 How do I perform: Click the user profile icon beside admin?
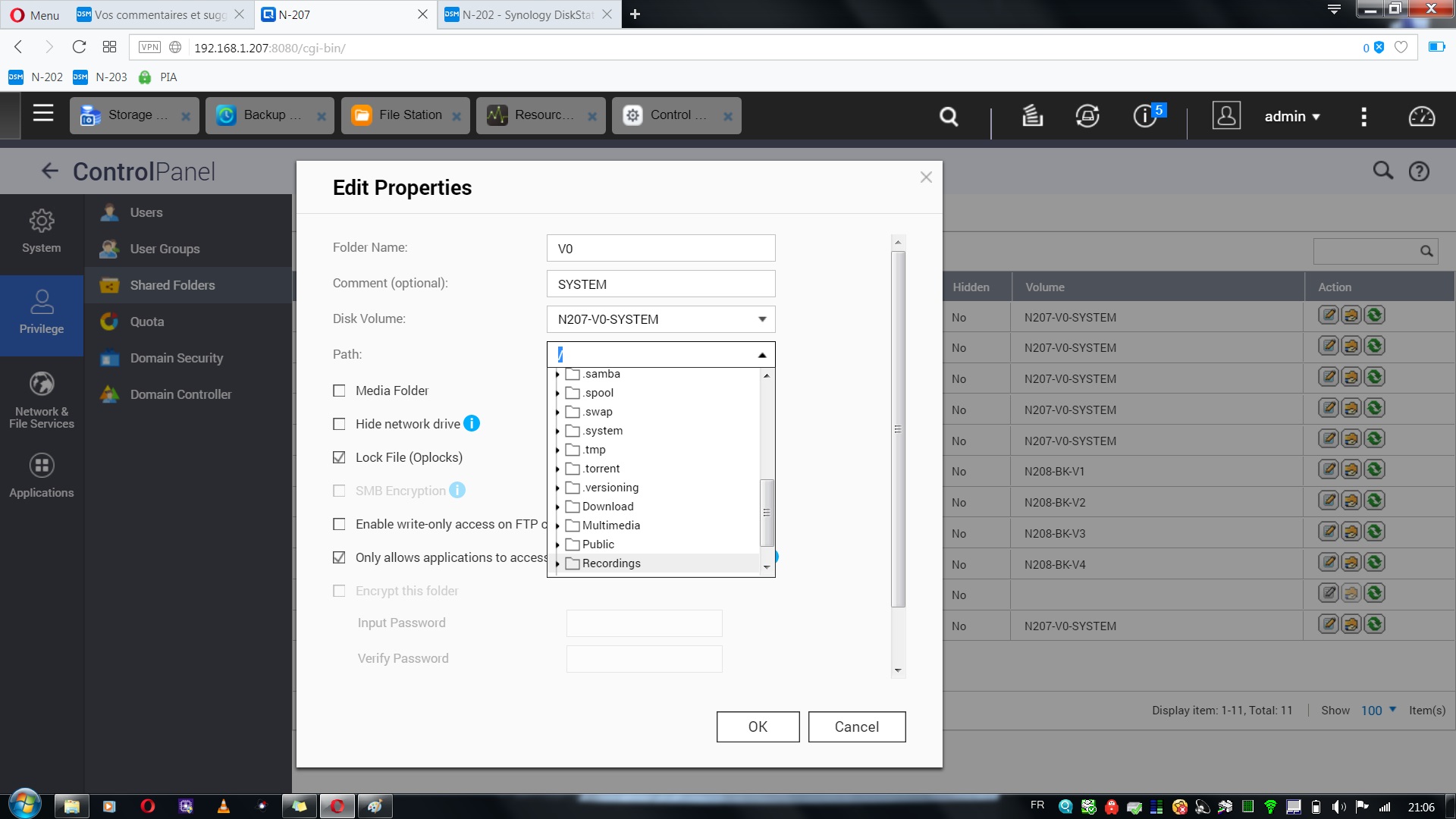1226,115
